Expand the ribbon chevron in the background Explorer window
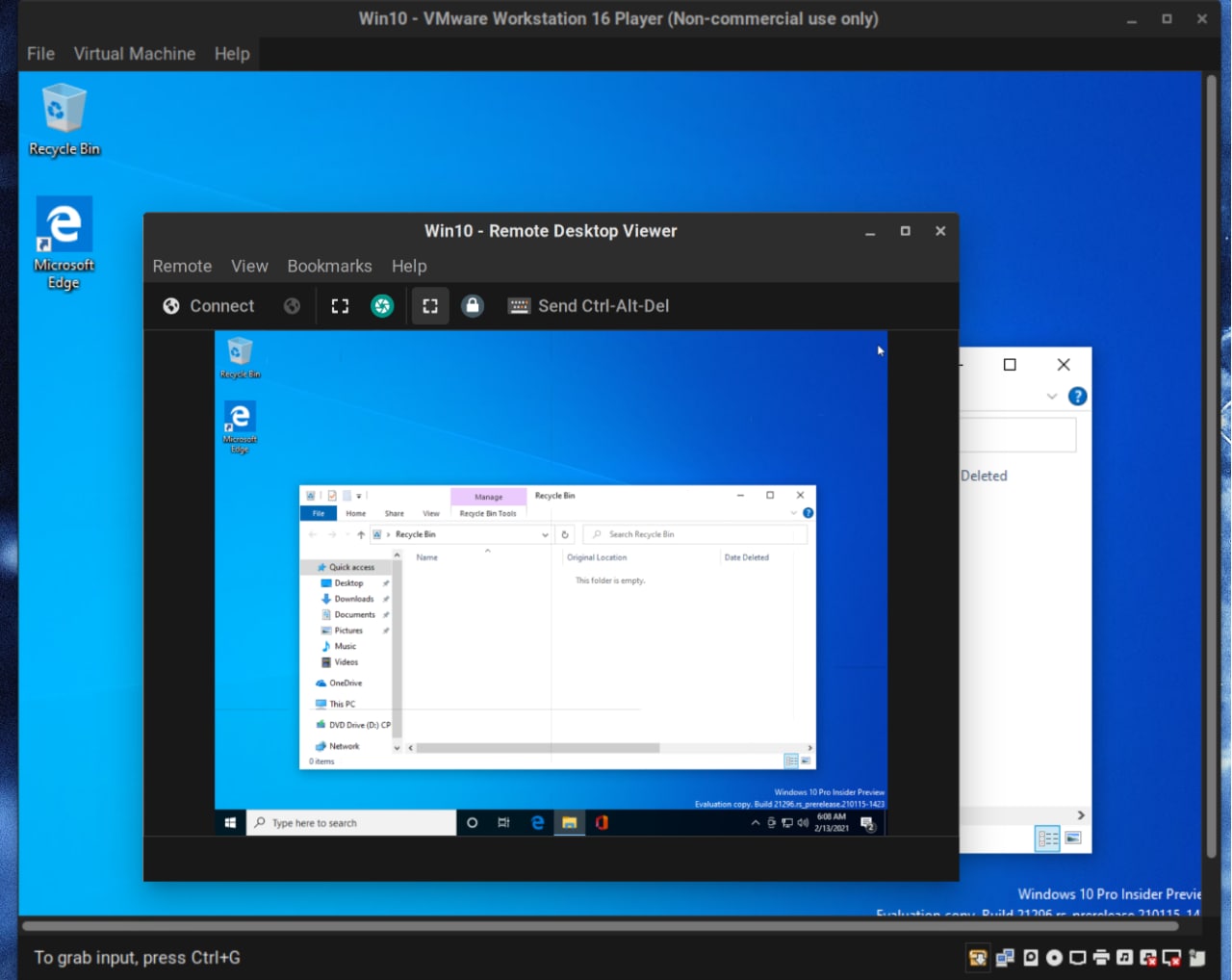The height and width of the screenshot is (980, 1232). pos(1052,397)
